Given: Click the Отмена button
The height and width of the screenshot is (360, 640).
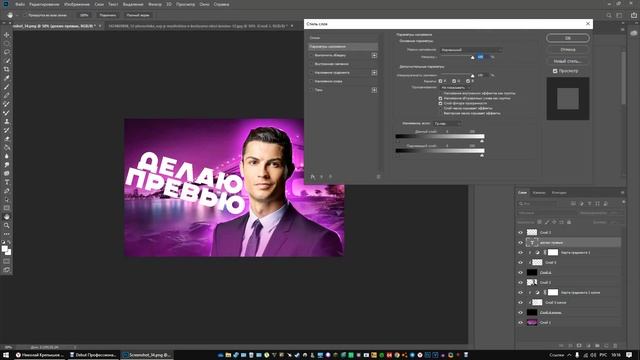Looking at the screenshot, I should 568,49.
